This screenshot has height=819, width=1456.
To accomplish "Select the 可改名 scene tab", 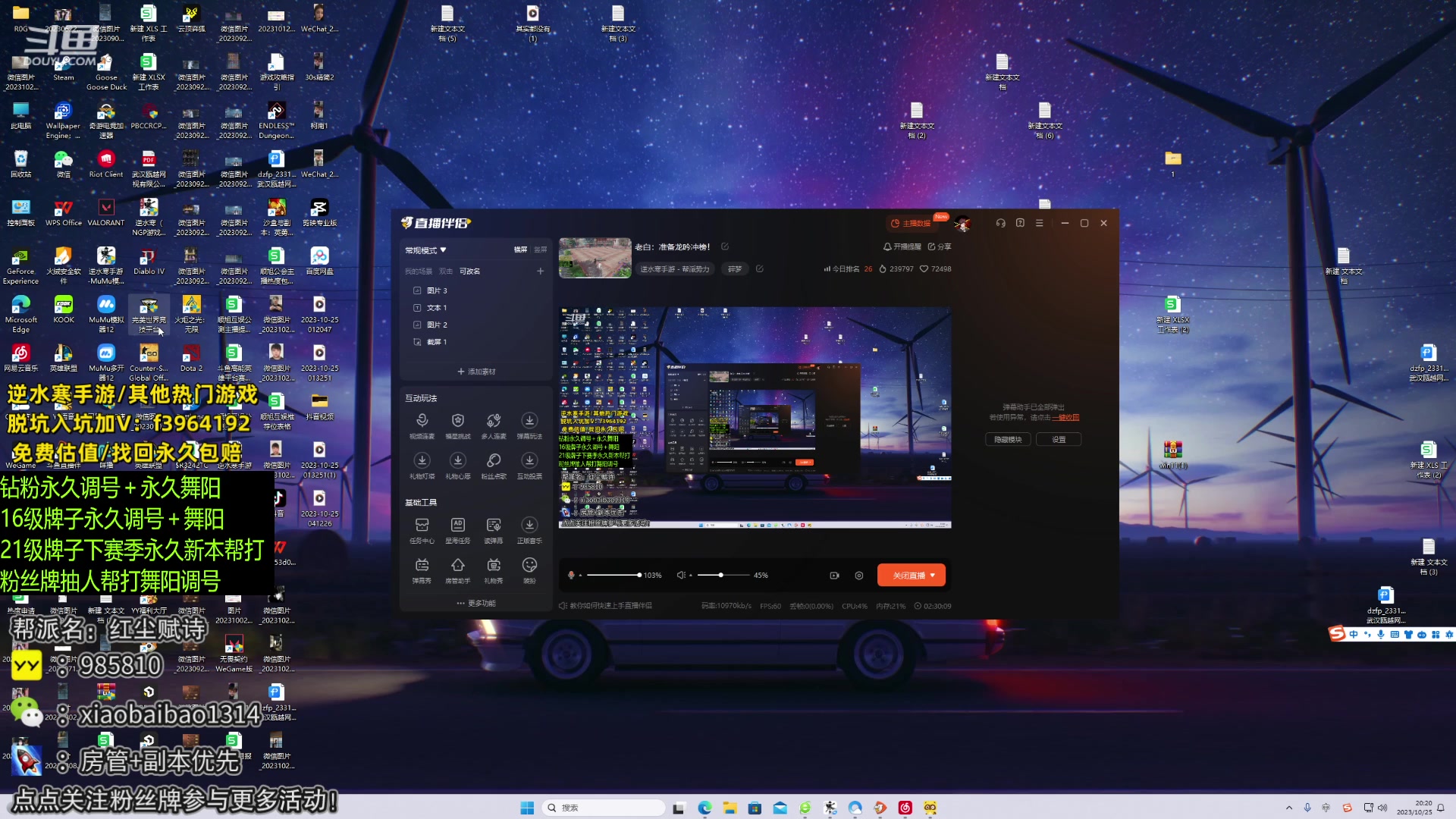I will tap(469, 271).
